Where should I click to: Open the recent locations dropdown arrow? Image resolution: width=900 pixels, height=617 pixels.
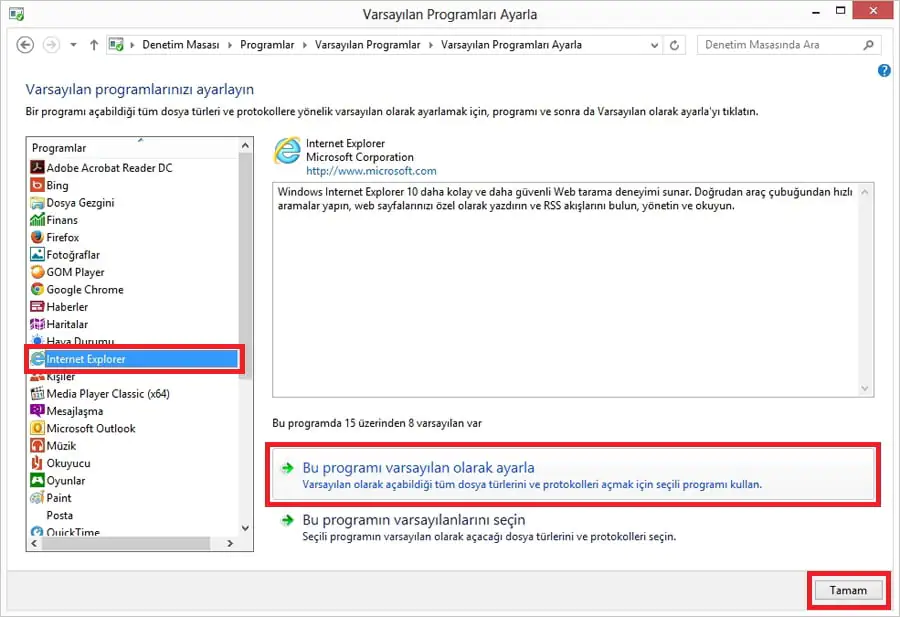73,45
